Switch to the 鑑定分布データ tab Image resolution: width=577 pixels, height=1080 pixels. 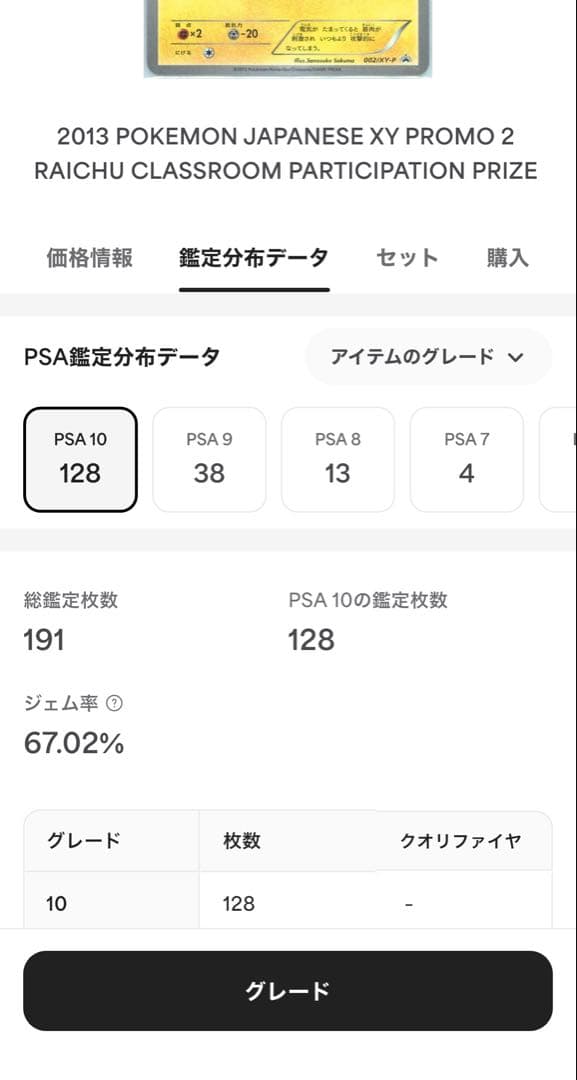[254, 258]
